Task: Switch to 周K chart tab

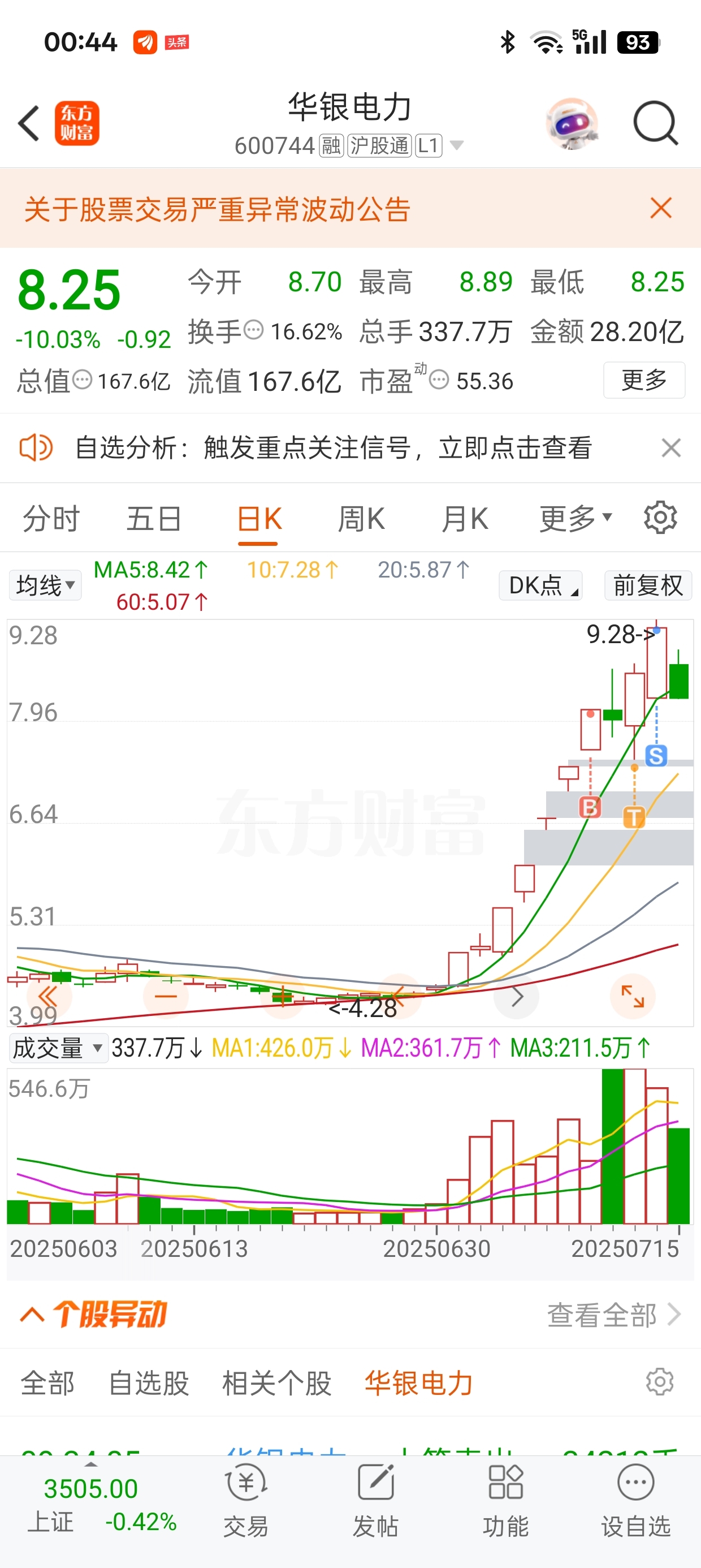Action: pyautogui.click(x=361, y=519)
